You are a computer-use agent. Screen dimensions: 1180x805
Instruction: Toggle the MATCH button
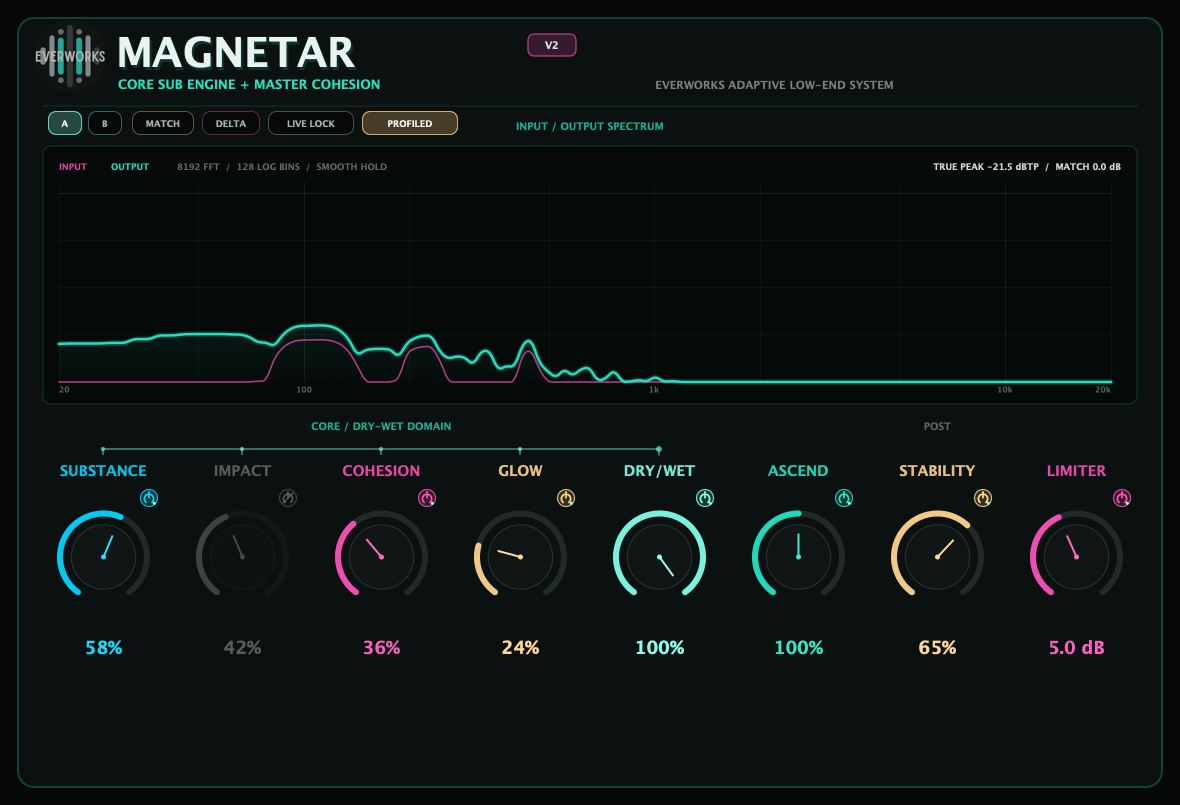pos(163,123)
